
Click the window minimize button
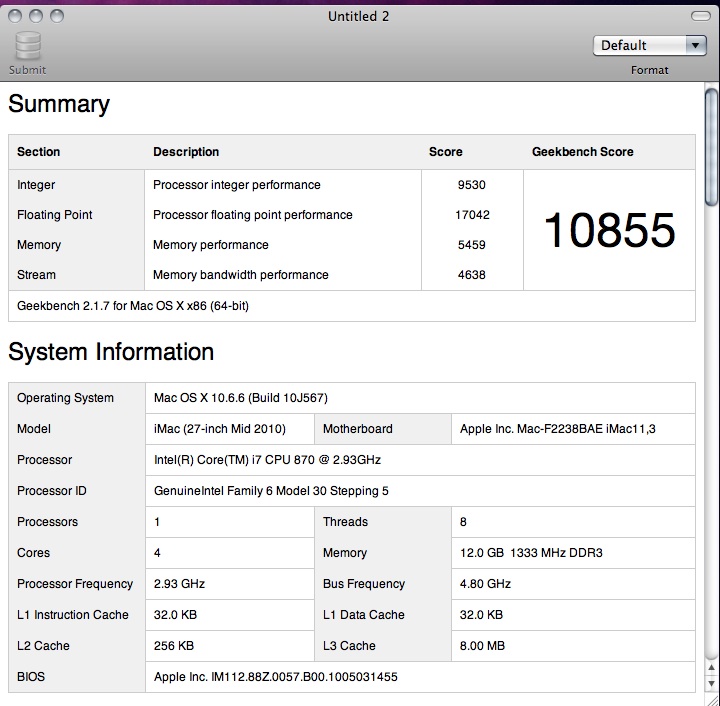click(x=36, y=16)
